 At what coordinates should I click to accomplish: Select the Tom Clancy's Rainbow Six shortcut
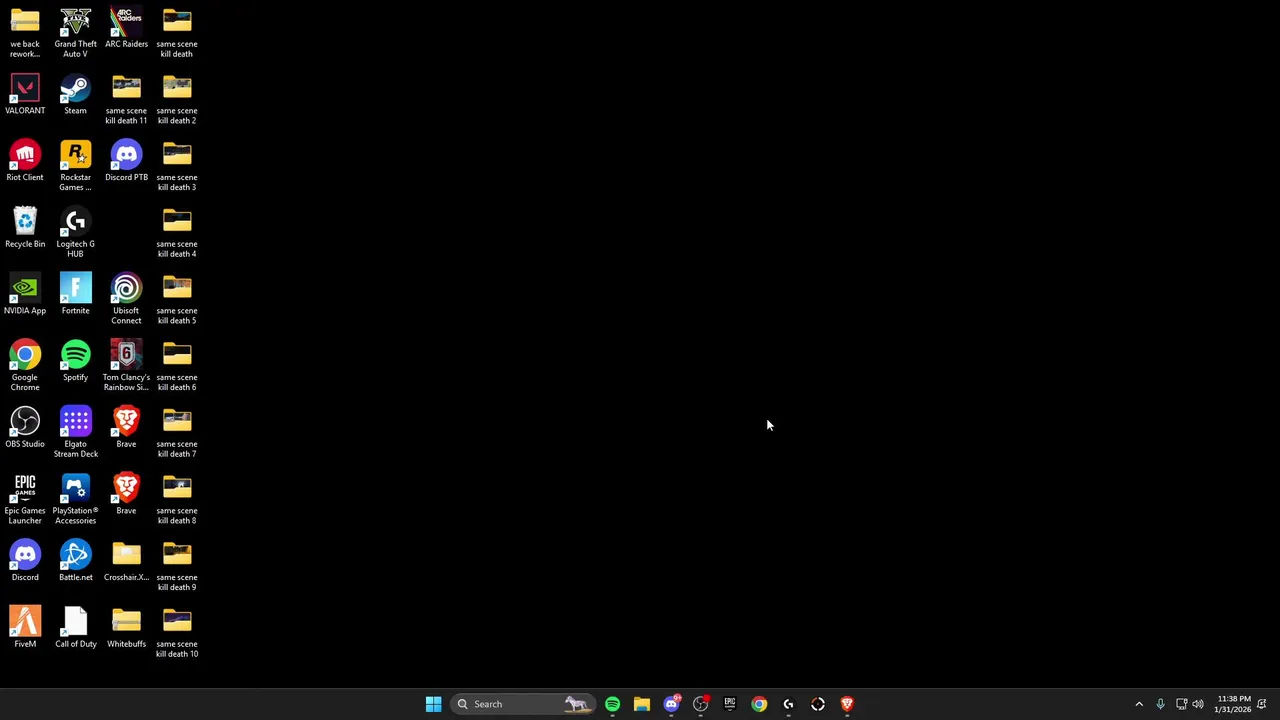coord(126,366)
